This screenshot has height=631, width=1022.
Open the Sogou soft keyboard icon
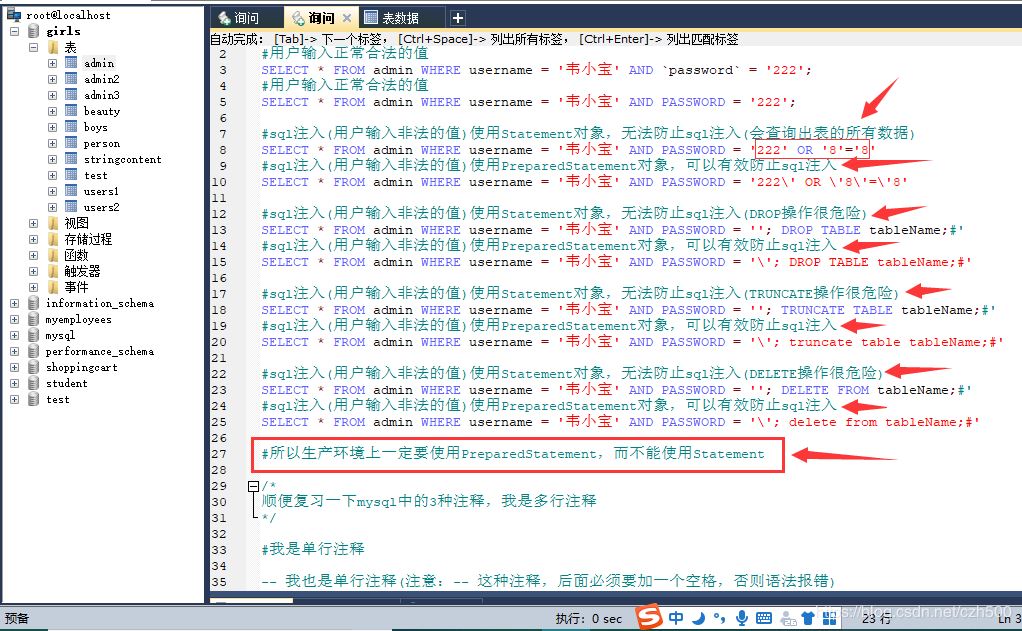coord(764,618)
